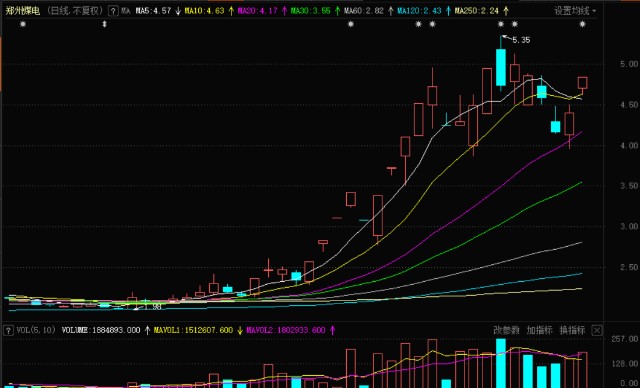Click the tall cyan candle at the 5.35 high

tap(501, 67)
